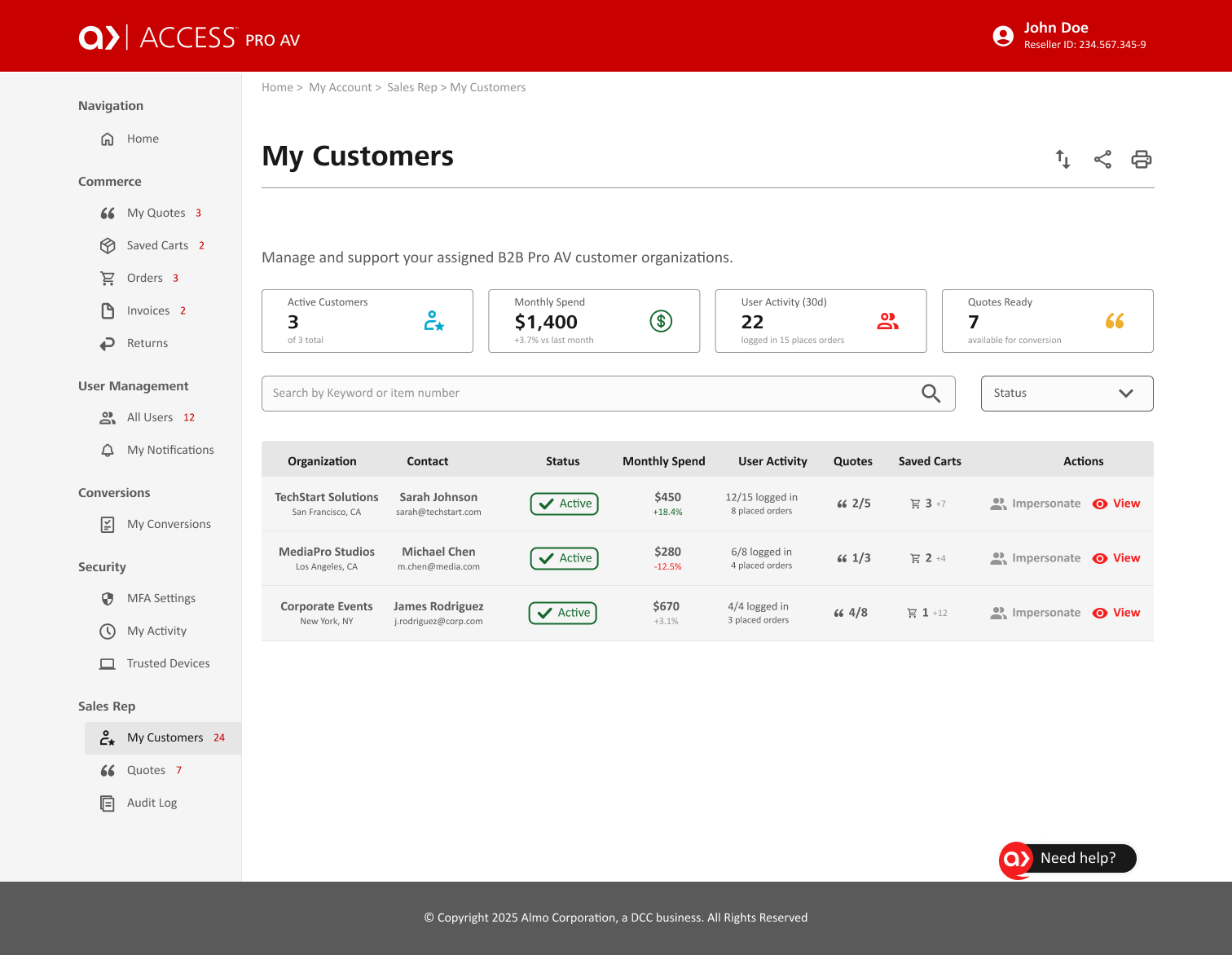Click the sort arrows icon beside My Customers title
Image resolution: width=1232 pixels, height=955 pixels.
pyautogui.click(x=1063, y=159)
